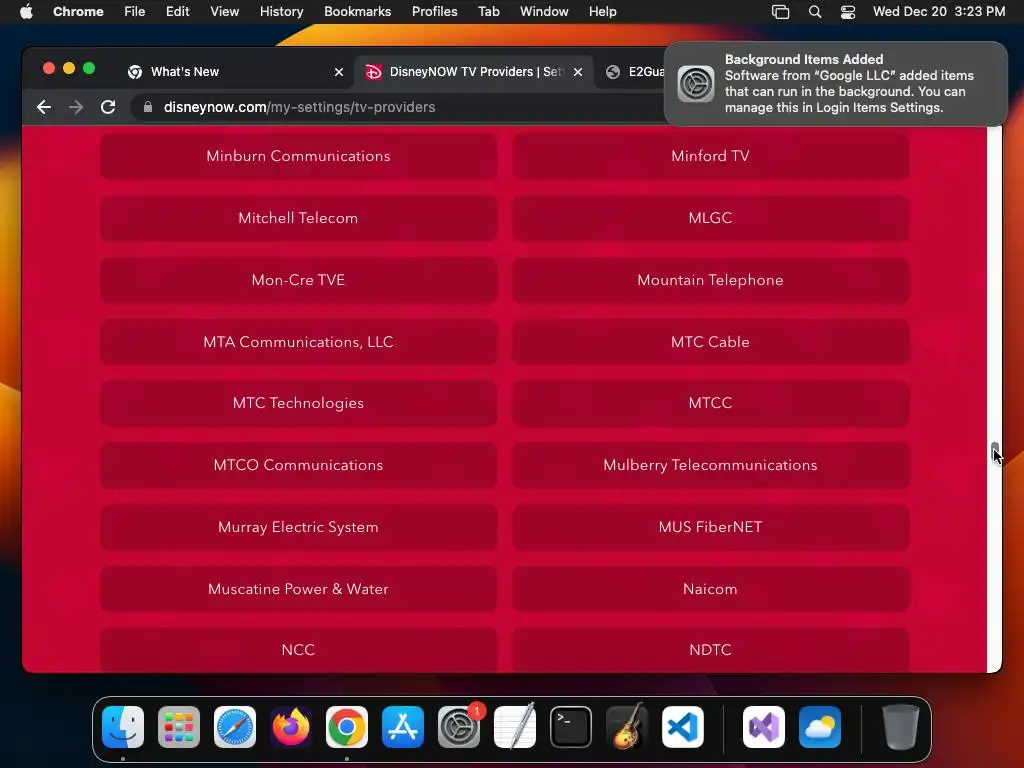Screen dimensions: 1024x768
Task: Open the History menu
Action: coord(281,12)
